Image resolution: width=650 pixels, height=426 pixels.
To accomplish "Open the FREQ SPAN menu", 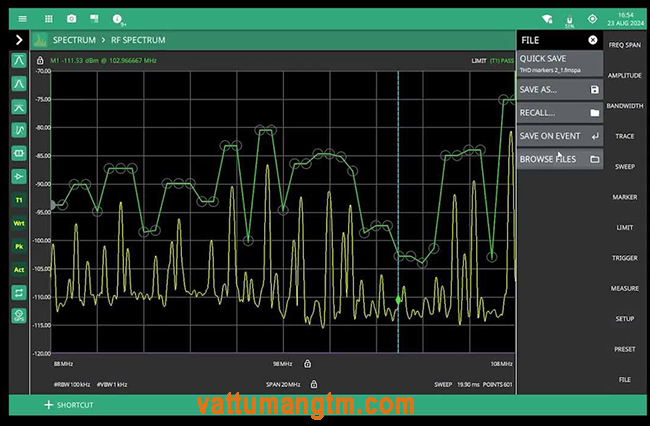I will 624,45.
